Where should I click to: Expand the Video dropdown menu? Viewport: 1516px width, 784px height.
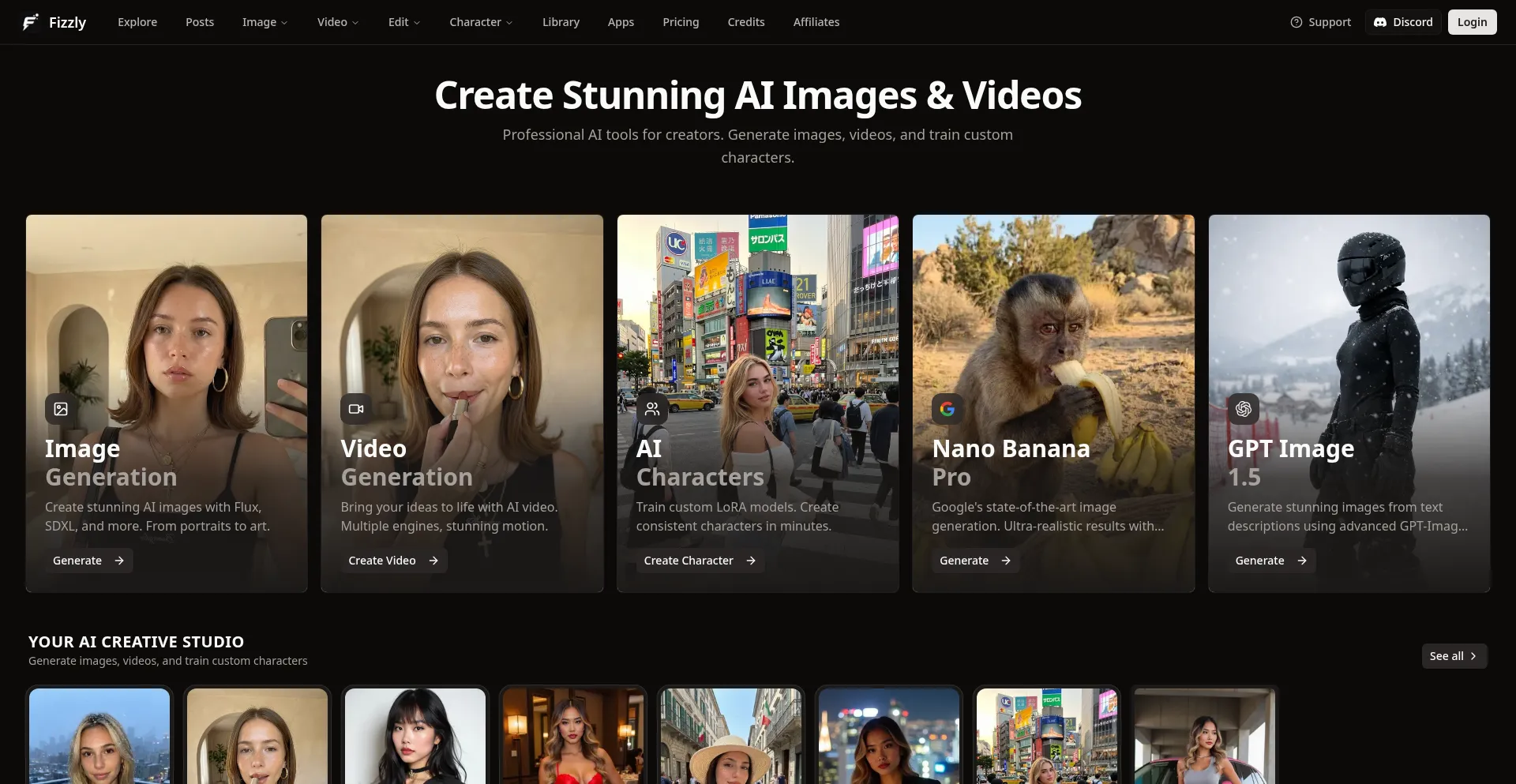pos(337,22)
